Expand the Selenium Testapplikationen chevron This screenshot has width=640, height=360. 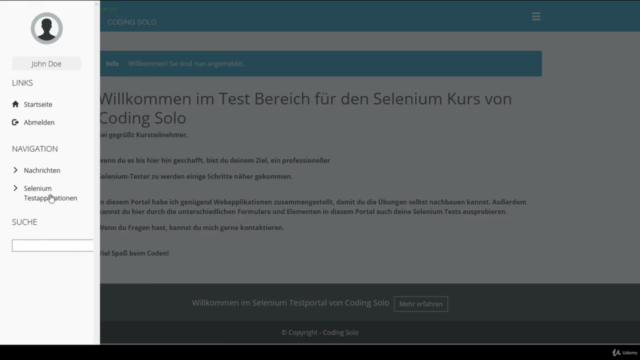[x=16, y=188]
